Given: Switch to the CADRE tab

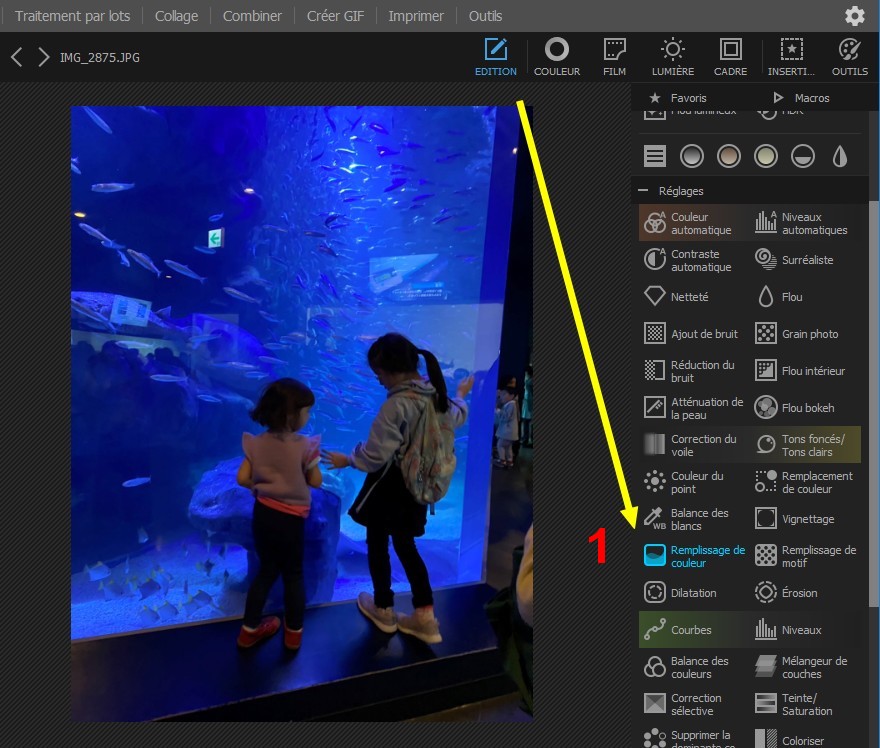Looking at the screenshot, I should pos(730,57).
